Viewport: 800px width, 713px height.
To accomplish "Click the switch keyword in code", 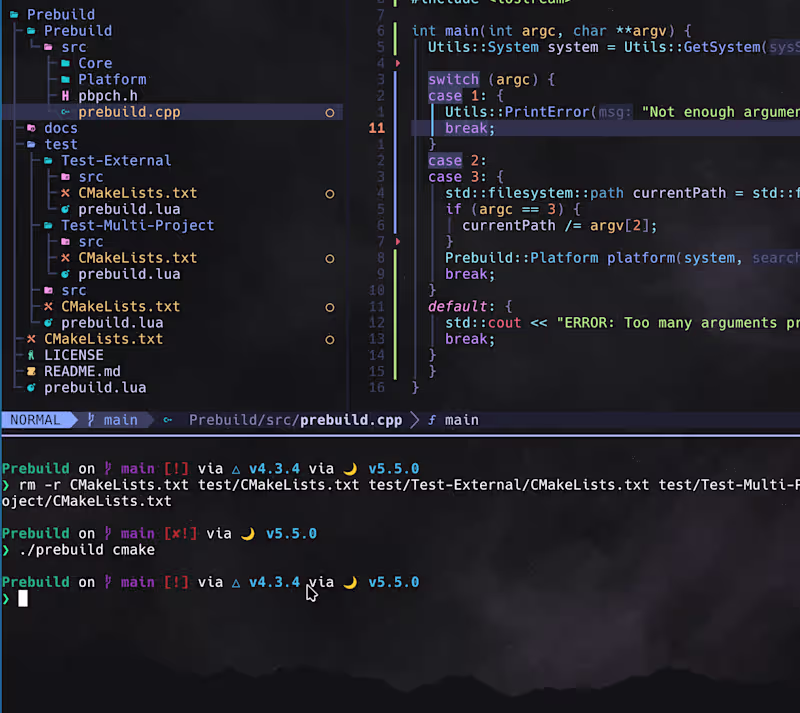I will (454, 80).
